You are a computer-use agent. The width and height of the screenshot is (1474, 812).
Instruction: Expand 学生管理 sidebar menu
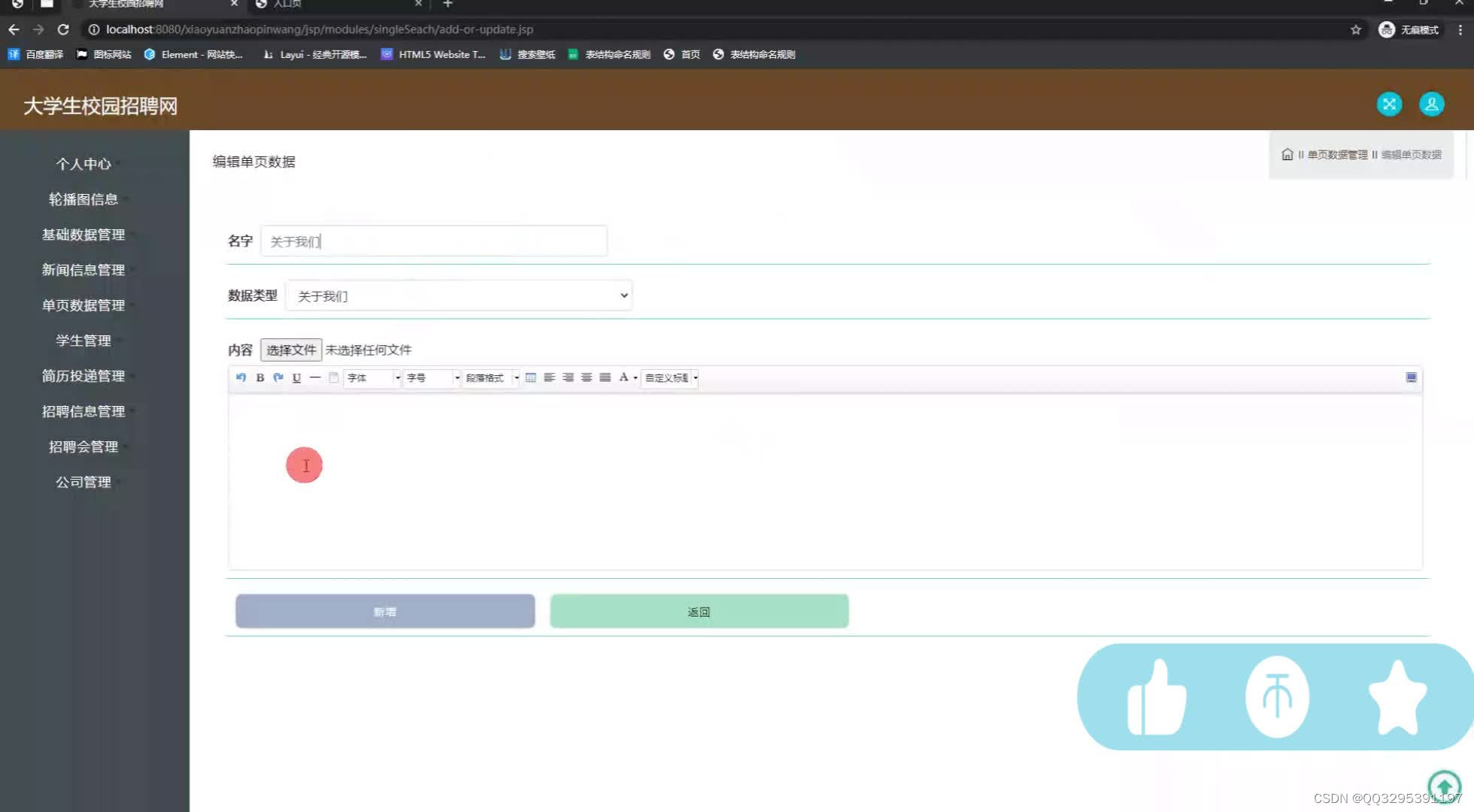click(83, 341)
